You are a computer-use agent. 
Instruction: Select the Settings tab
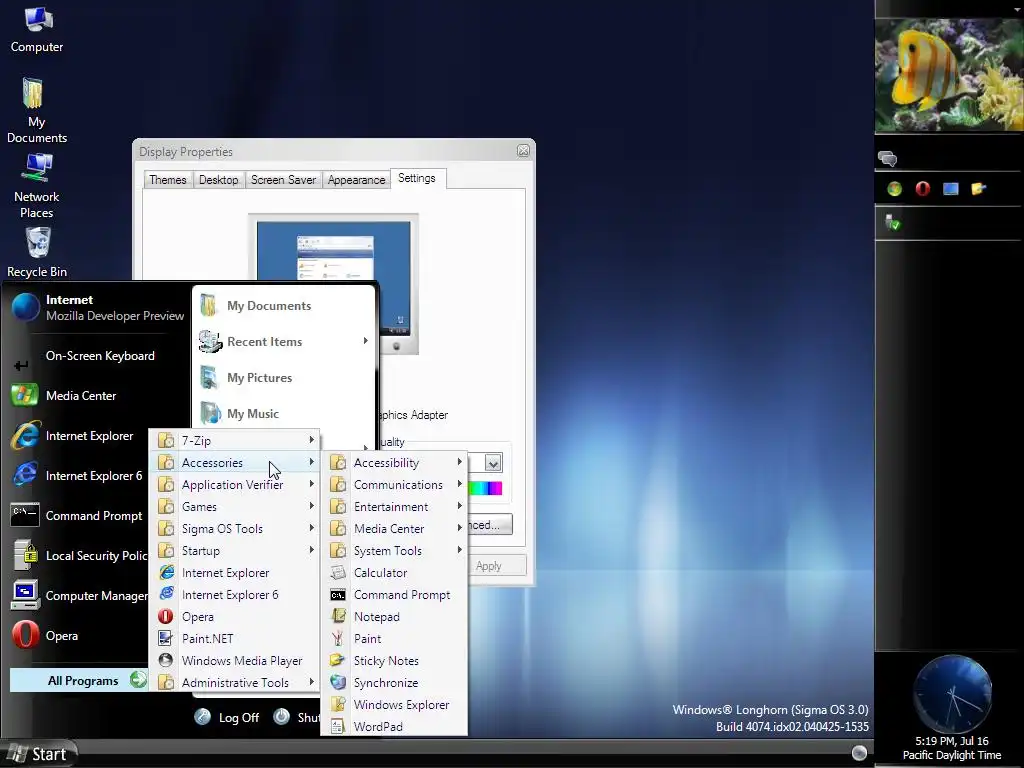click(x=417, y=178)
